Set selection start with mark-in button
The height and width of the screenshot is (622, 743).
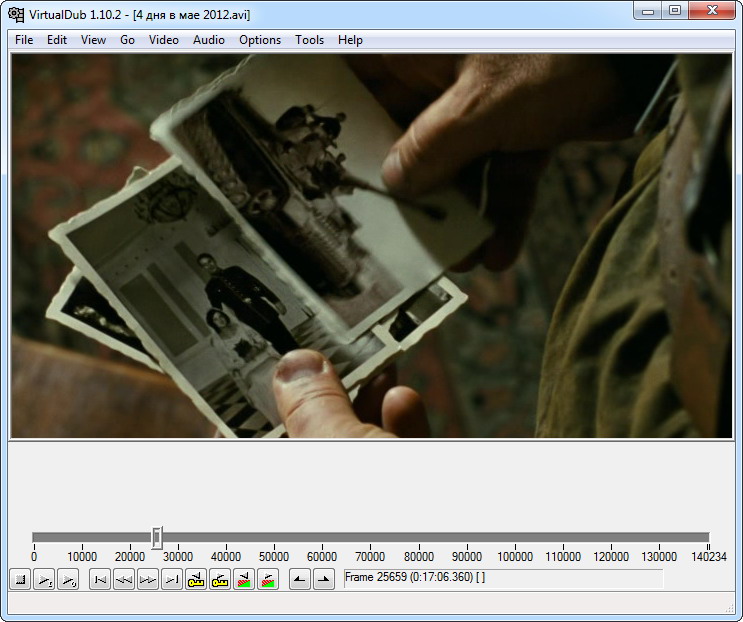click(299, 579)
